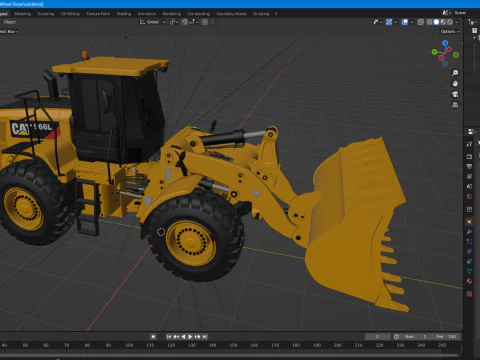
Task: Toggle show gizmo button
Action: tap(389, 22)
